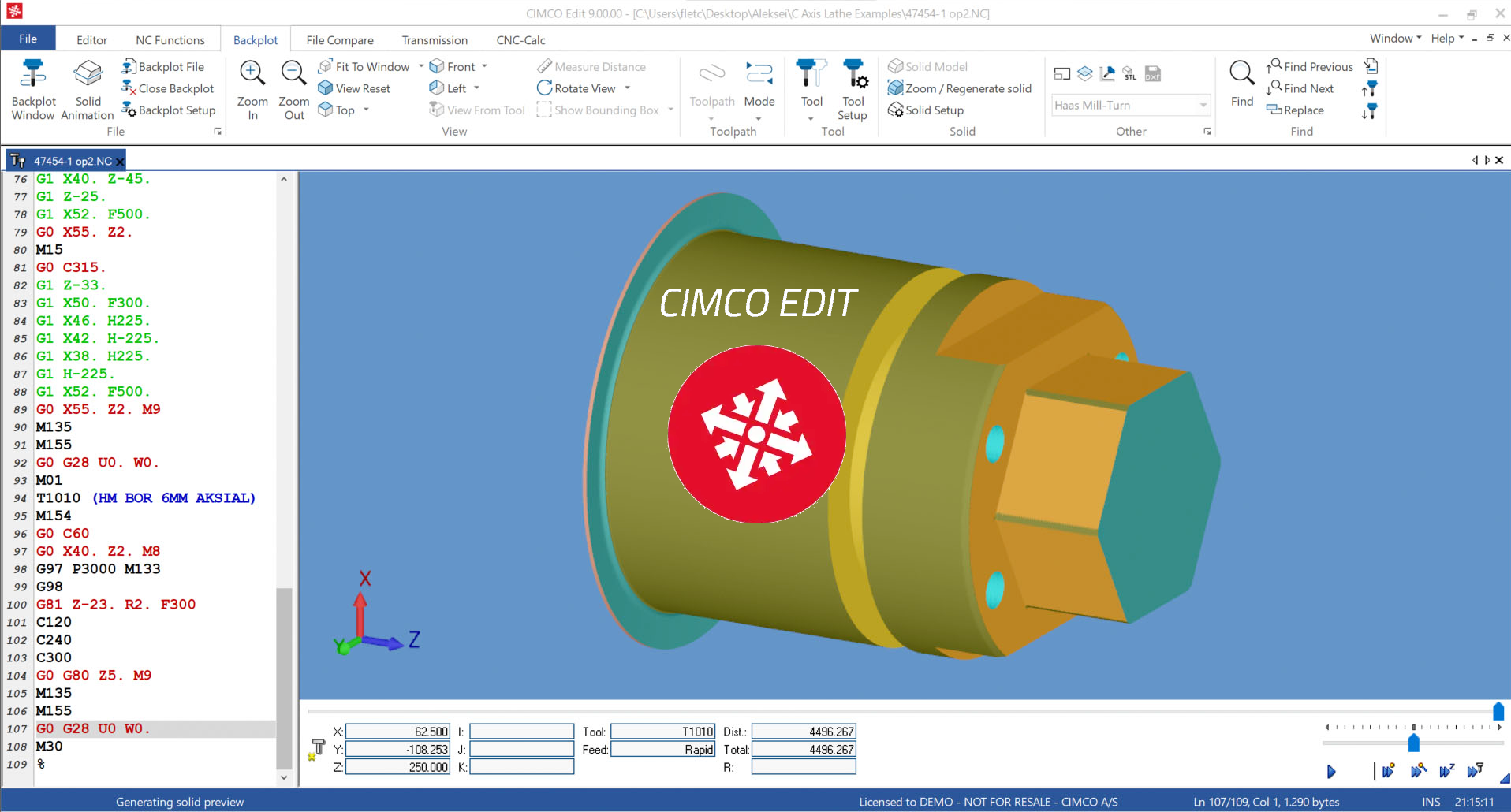Open Solid Setup

click(926, 110)
